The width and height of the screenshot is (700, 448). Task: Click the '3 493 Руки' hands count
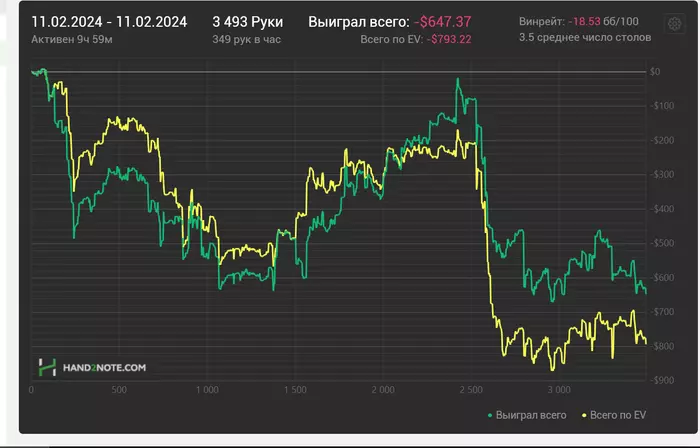coord(248,22)
